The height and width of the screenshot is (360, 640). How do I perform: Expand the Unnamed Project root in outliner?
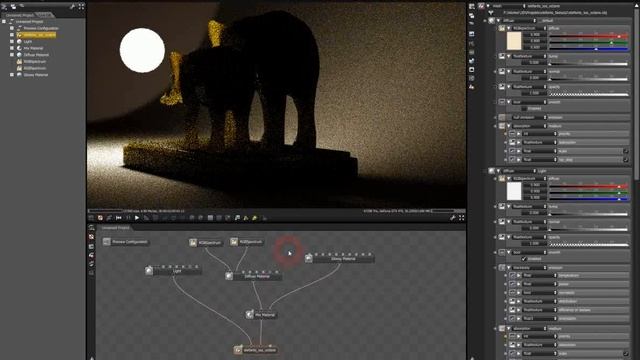coord(4,22)
